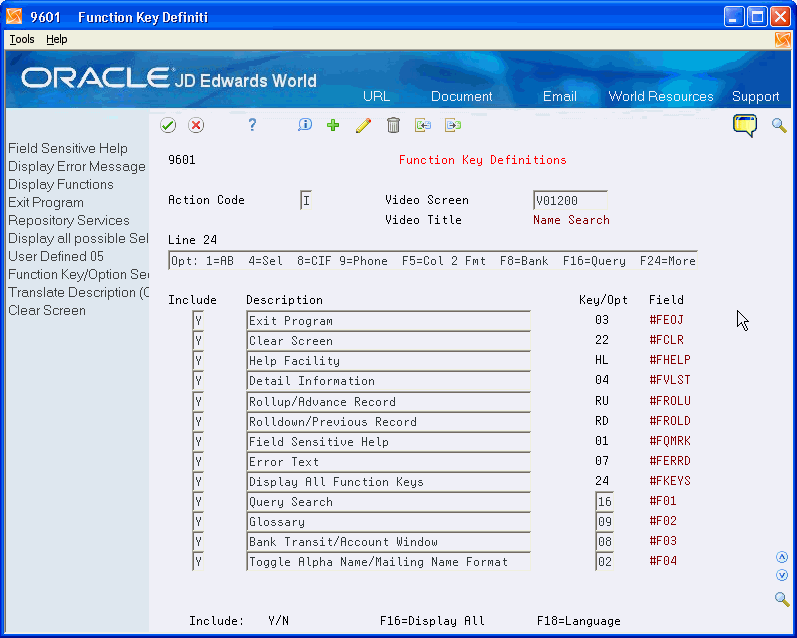Click the Error Text description field

(388, 462)
